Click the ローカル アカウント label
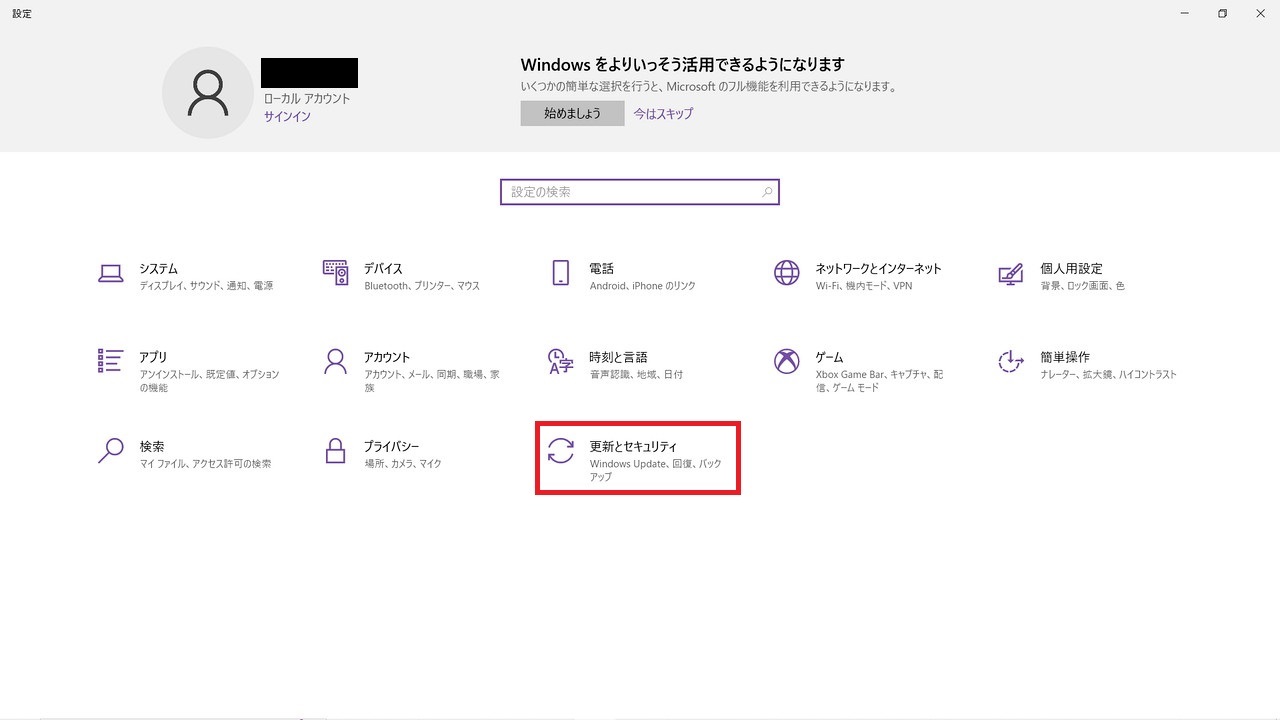 point(307,99)
